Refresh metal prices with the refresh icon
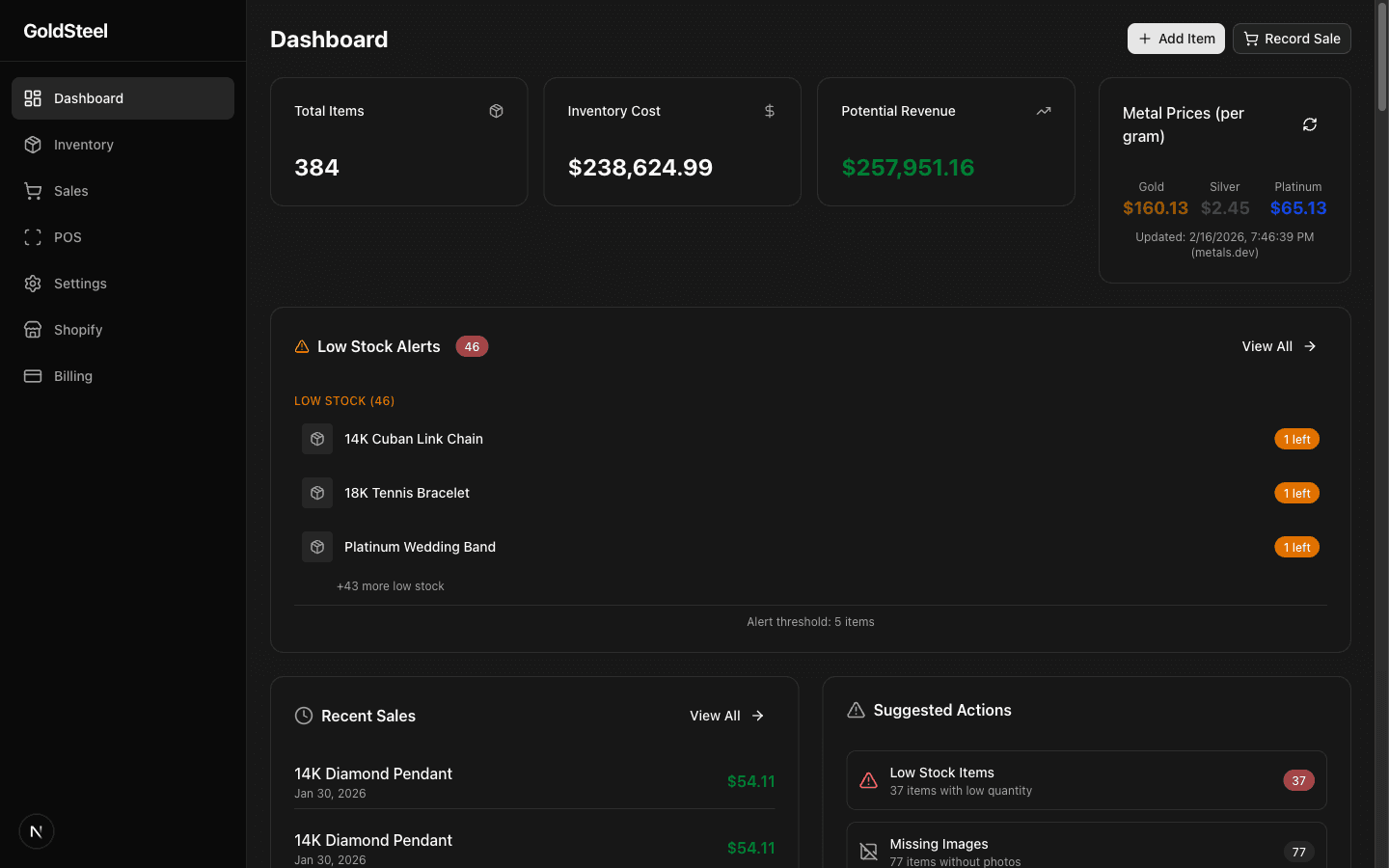Image resolution: width=1389 pixels, height=868 pixels. tap(1309, 124)
